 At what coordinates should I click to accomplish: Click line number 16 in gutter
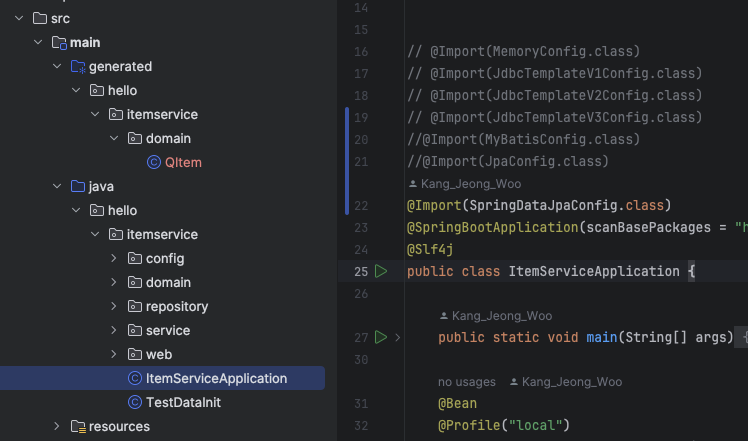click(361, 52)
